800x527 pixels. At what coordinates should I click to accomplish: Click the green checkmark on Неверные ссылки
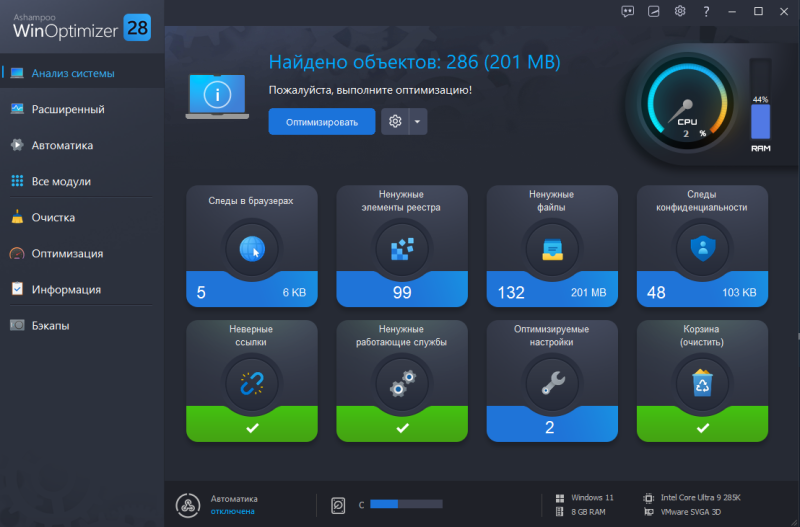(252, 428)
